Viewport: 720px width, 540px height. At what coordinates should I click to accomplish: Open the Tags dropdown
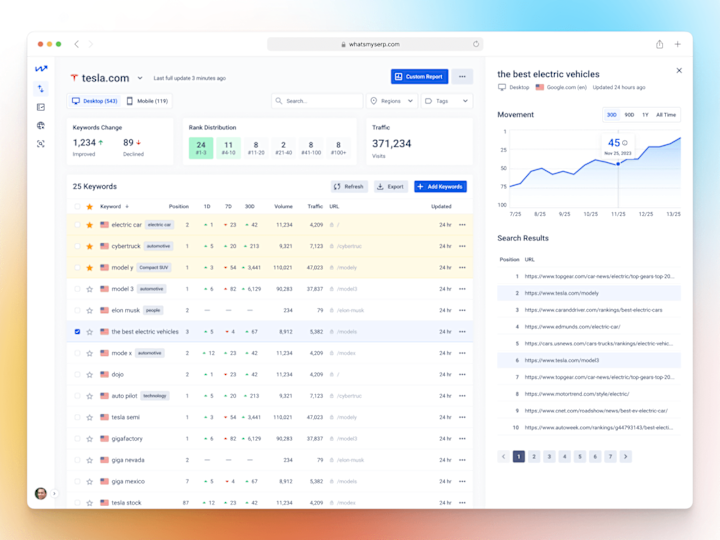tap(447, 101)
